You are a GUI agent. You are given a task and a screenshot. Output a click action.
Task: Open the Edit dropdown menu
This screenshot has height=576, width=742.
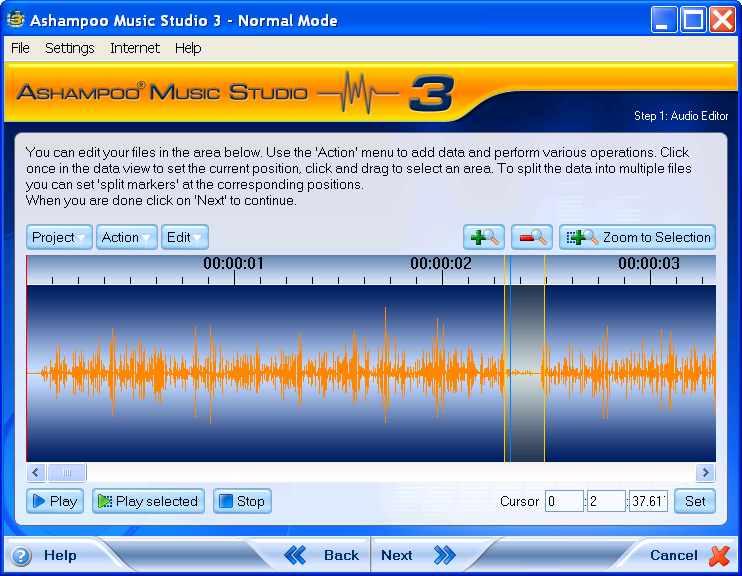click(185, 237)
